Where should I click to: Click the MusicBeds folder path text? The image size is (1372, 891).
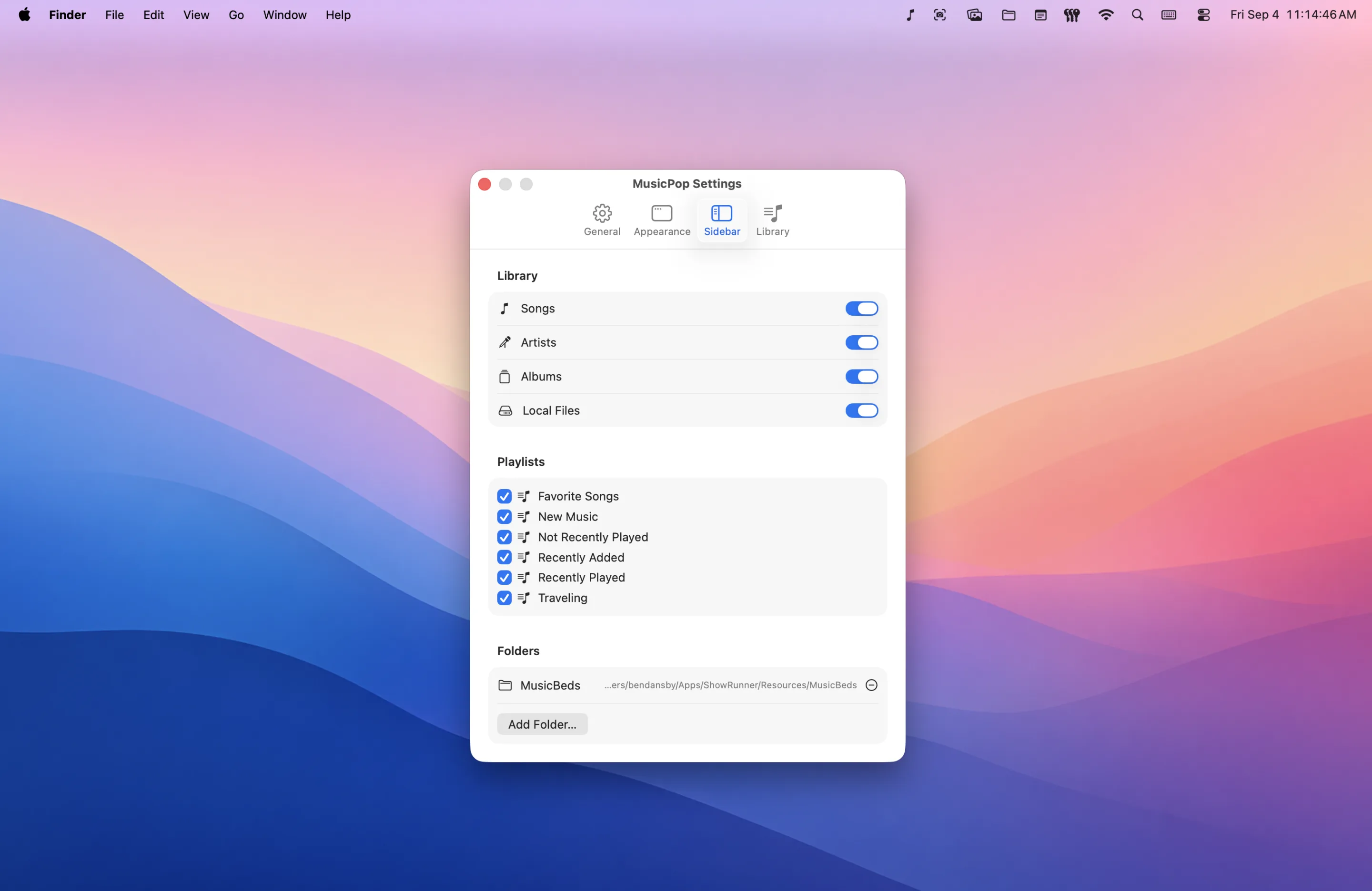(x=730, y=685)
